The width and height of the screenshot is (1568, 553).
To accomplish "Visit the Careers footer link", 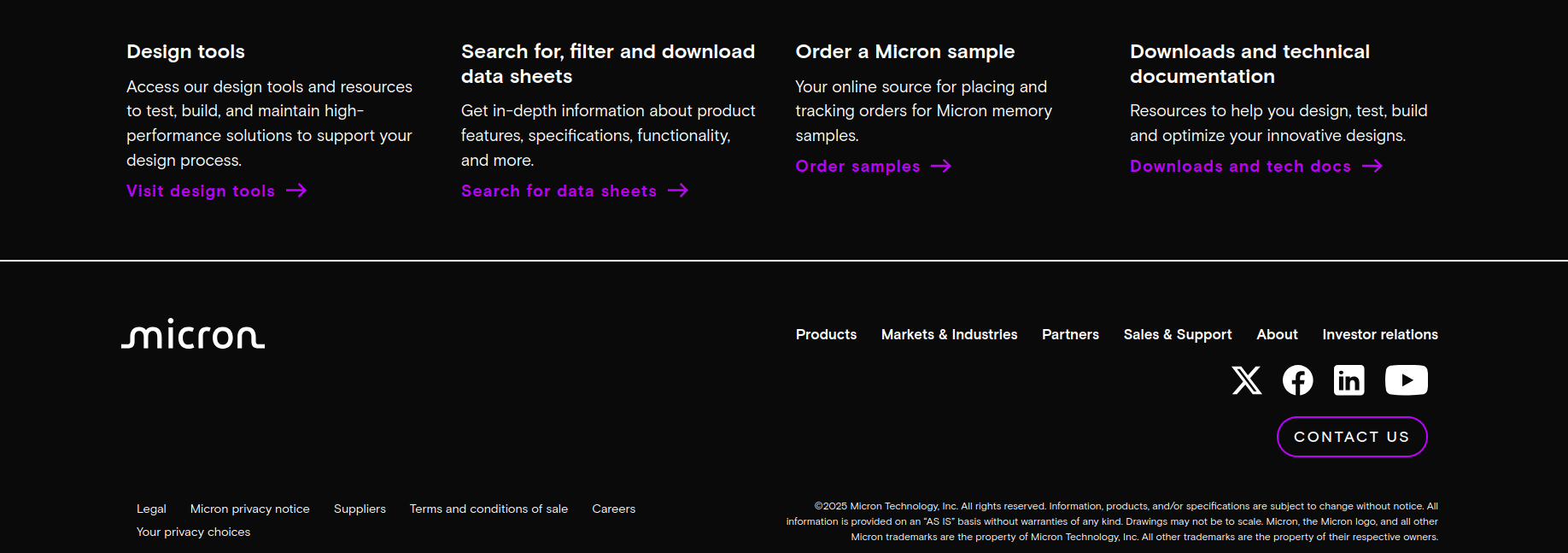I will [614, 509].
